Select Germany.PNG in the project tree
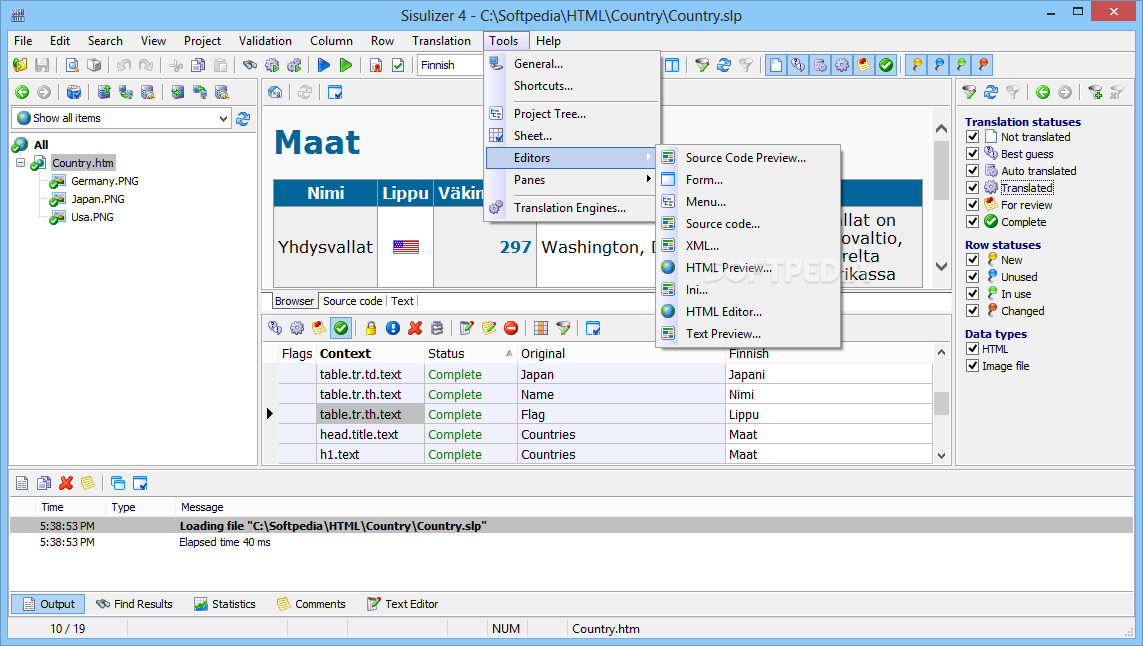1143x646 pixels. click(104, 181)
